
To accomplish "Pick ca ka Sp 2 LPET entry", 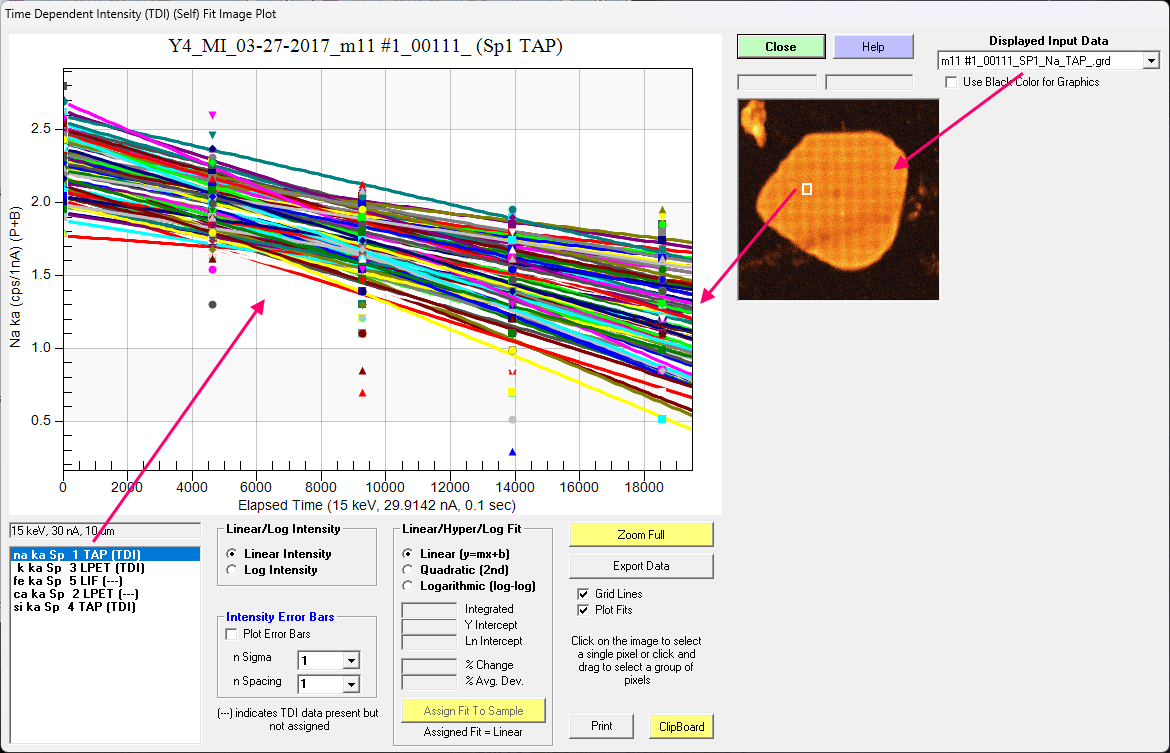I will pyautogui.click(x=71, y=593).
